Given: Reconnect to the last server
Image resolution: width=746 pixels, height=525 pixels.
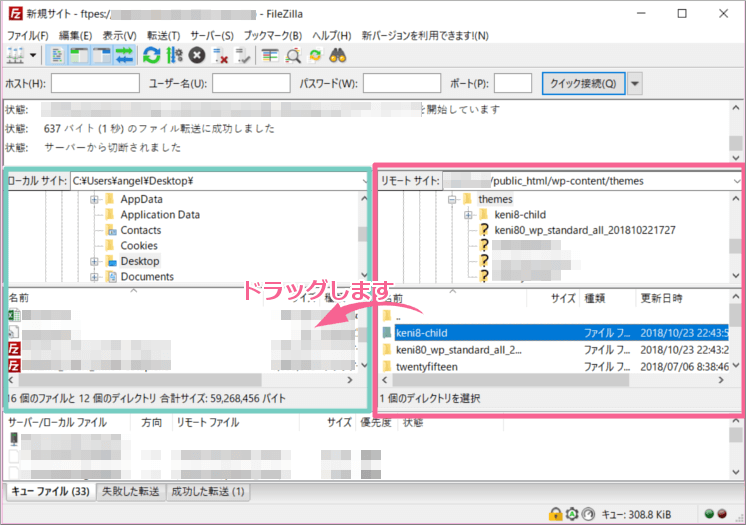Looking at the screenshot, I should click(x=243, y=56).
